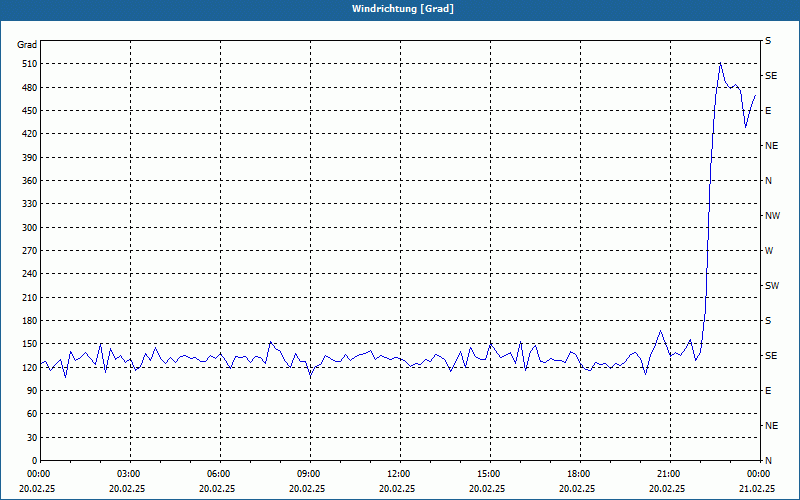Choose the 210 degree axis label
Viewport: 800px width, 500px height.
coord(31,297)
